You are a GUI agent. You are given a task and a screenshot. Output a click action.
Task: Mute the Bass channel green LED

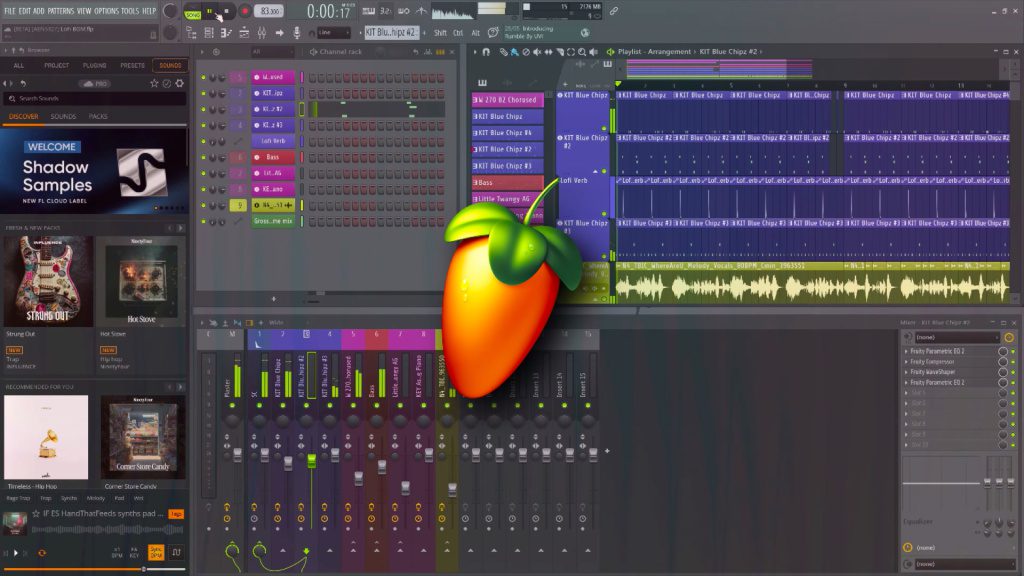click(203, 157)
